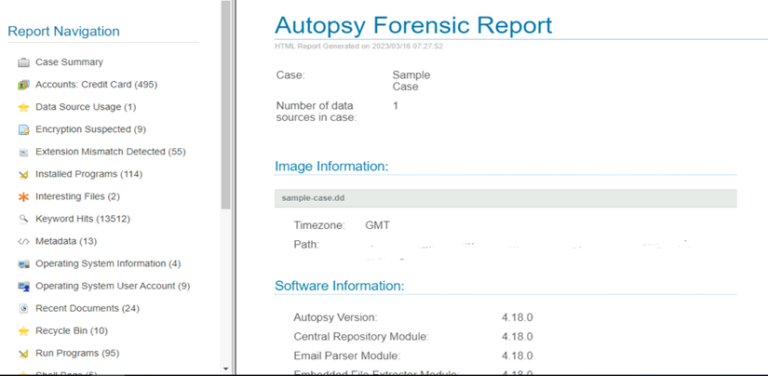
Task: Click the Keyword Hits magnifier icon
Action: click(x=24, y=219)
